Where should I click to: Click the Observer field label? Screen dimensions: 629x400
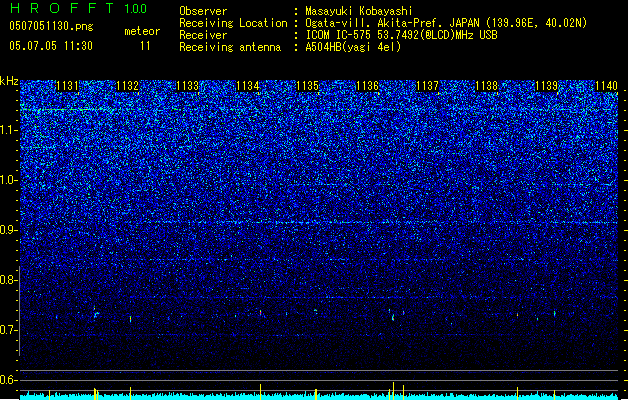pos(203,11)
